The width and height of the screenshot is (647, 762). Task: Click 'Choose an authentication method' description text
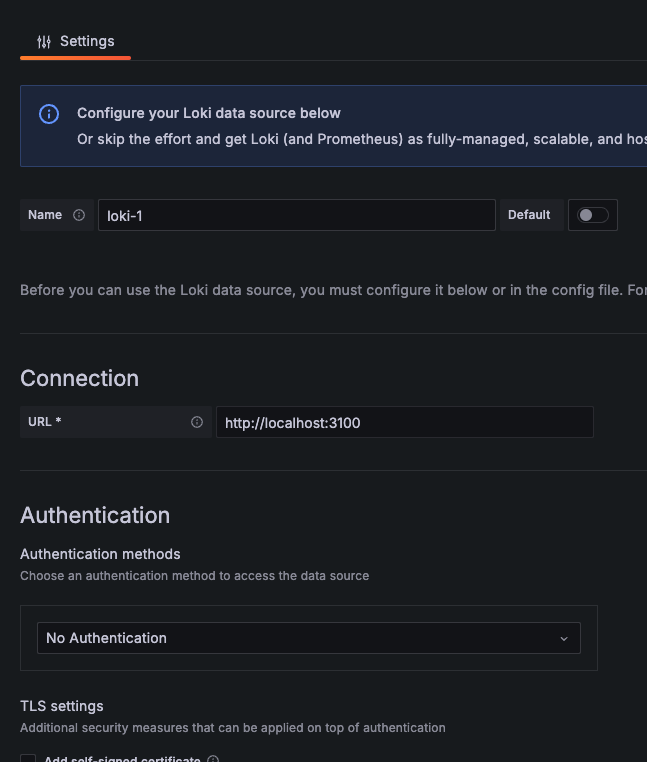pos(194,576)
